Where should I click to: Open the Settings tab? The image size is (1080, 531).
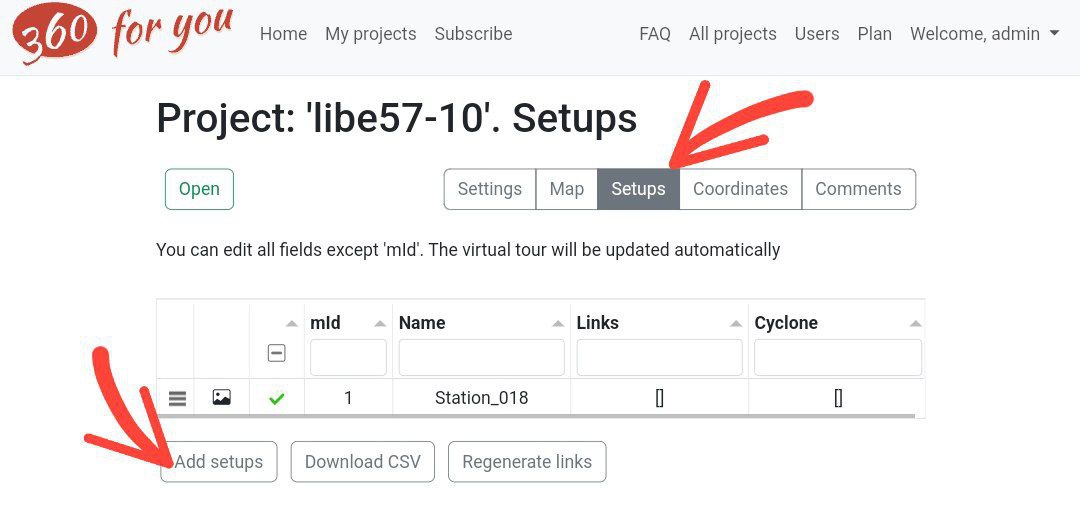tap(490, 189)
